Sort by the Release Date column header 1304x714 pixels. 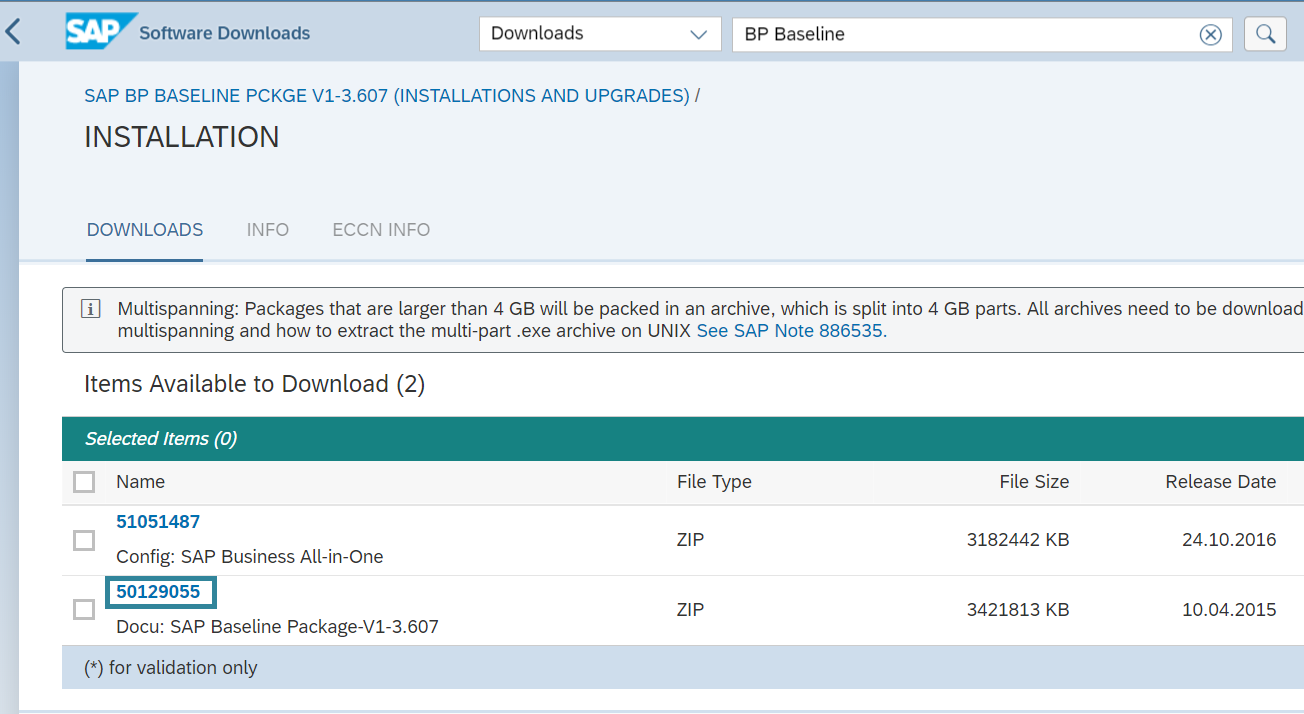tap(1221, 482)
